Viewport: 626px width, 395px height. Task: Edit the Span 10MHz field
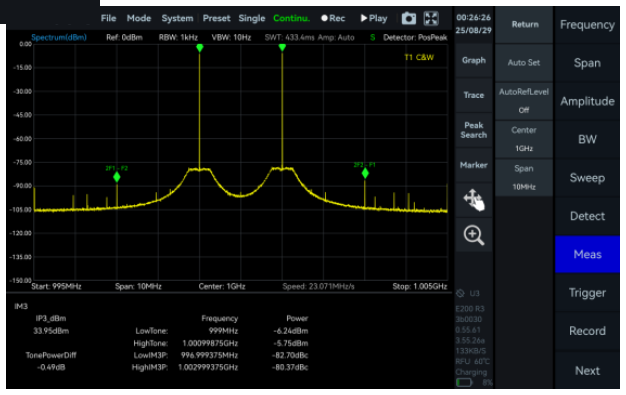(x=524, y=178)
